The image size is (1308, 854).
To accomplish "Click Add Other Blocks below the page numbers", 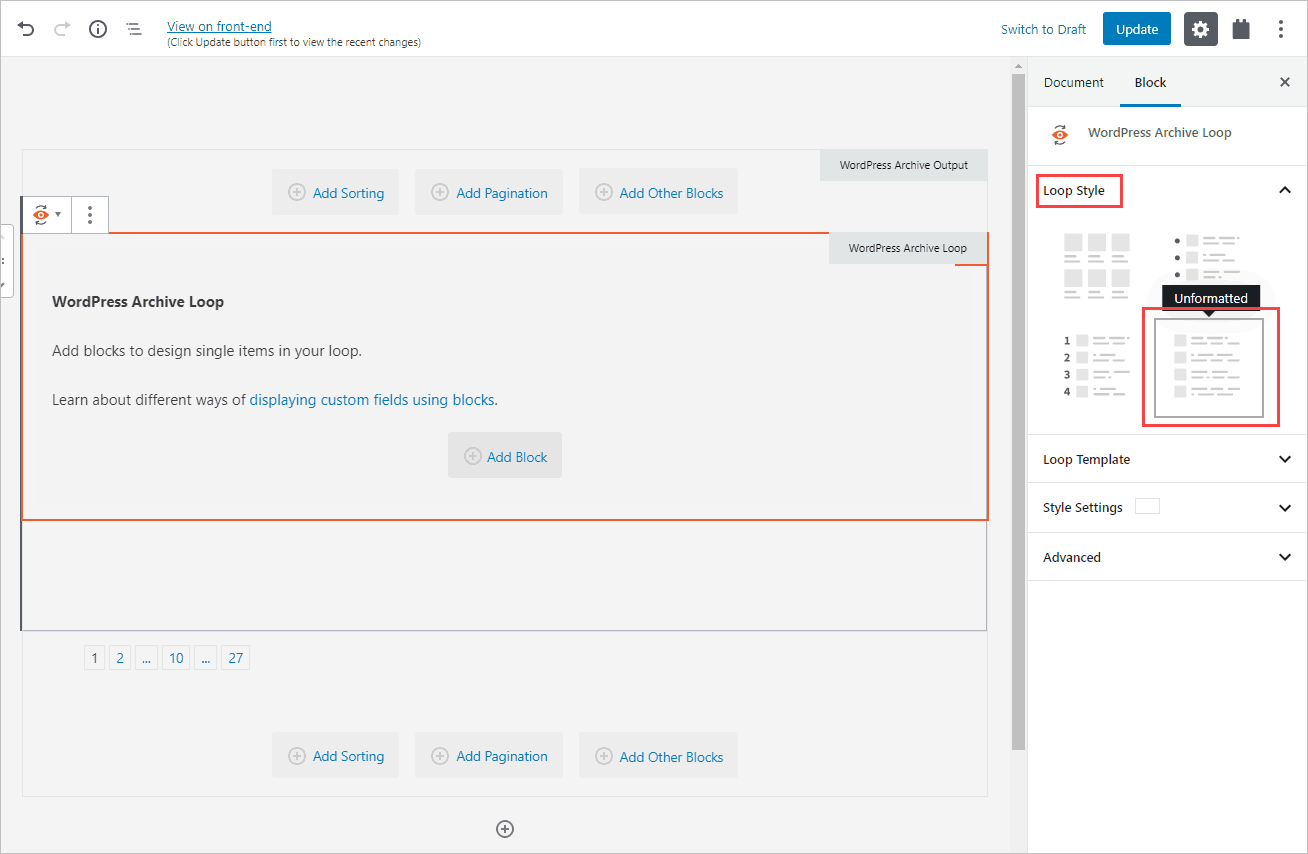I will point(658,756).
